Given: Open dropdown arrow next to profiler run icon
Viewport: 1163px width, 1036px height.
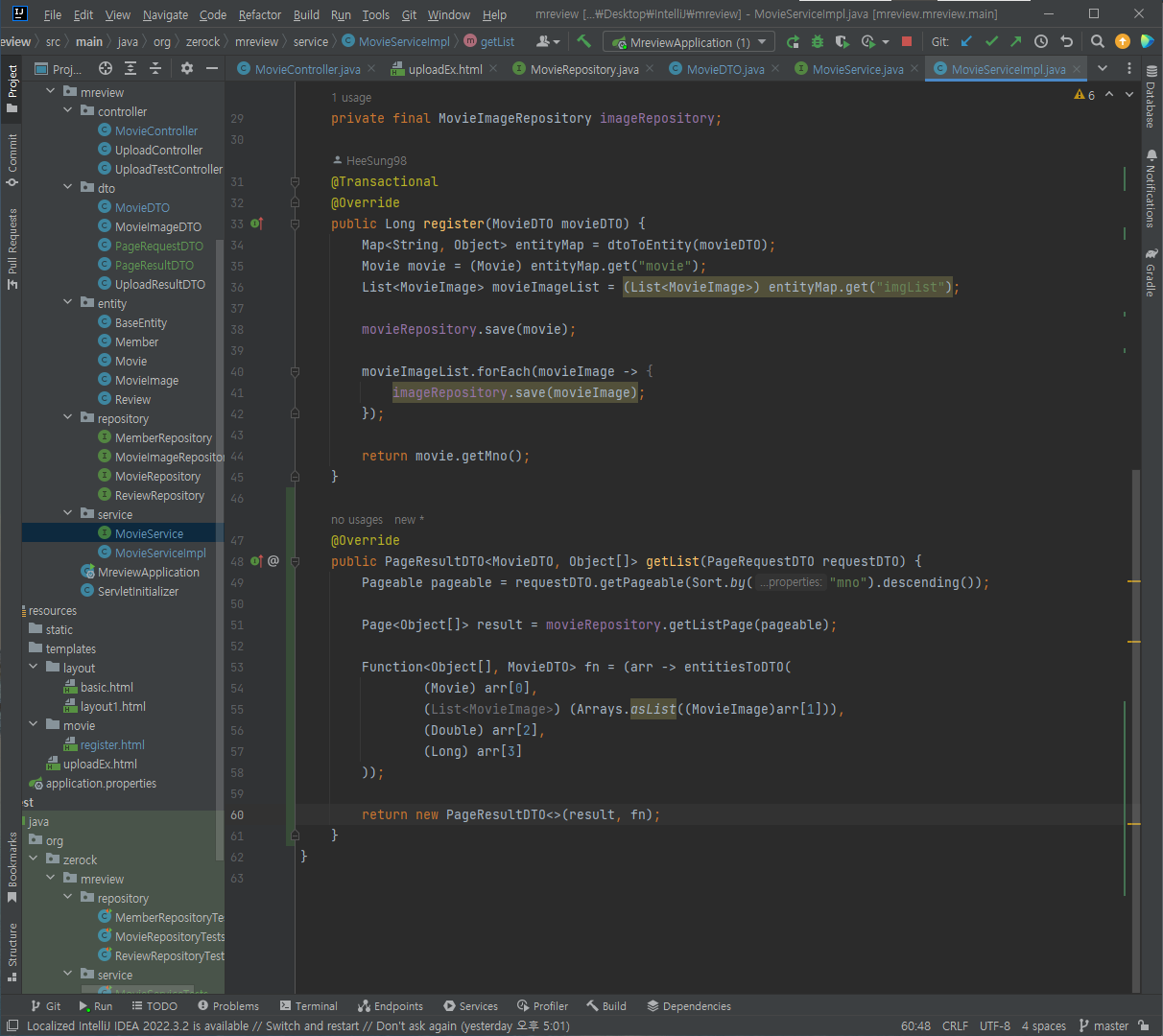Looking at the screenshot, I should (885, 41).
